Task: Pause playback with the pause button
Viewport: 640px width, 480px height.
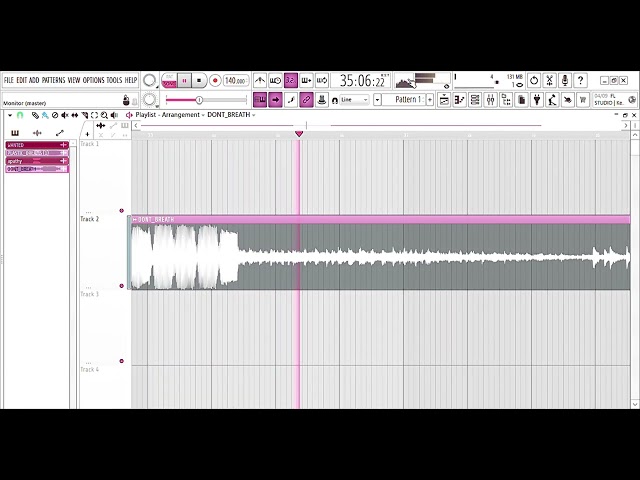Action: click(184, 80)
